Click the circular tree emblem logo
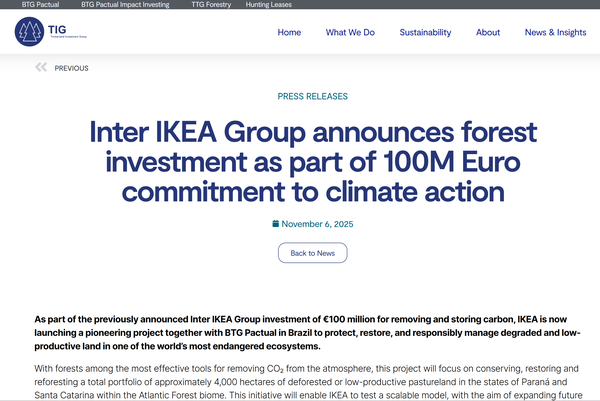 tap(29, 32)
